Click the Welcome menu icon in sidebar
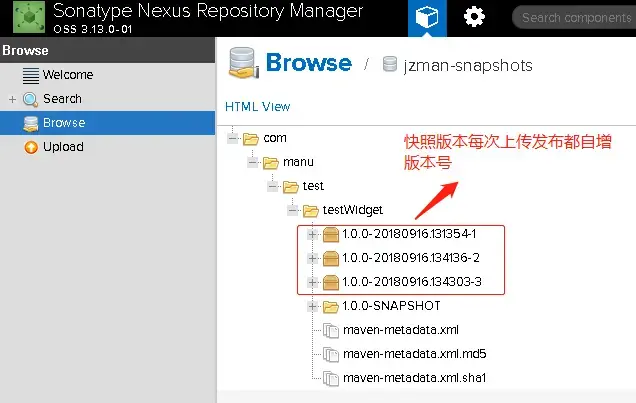 coord(31,75)
